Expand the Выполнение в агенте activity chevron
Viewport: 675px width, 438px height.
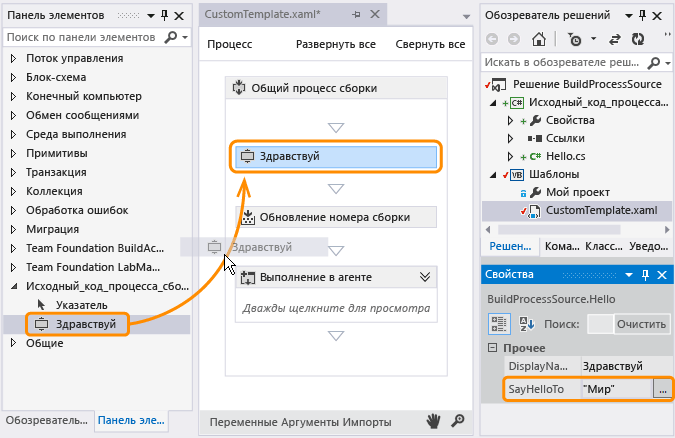point(425,277)
